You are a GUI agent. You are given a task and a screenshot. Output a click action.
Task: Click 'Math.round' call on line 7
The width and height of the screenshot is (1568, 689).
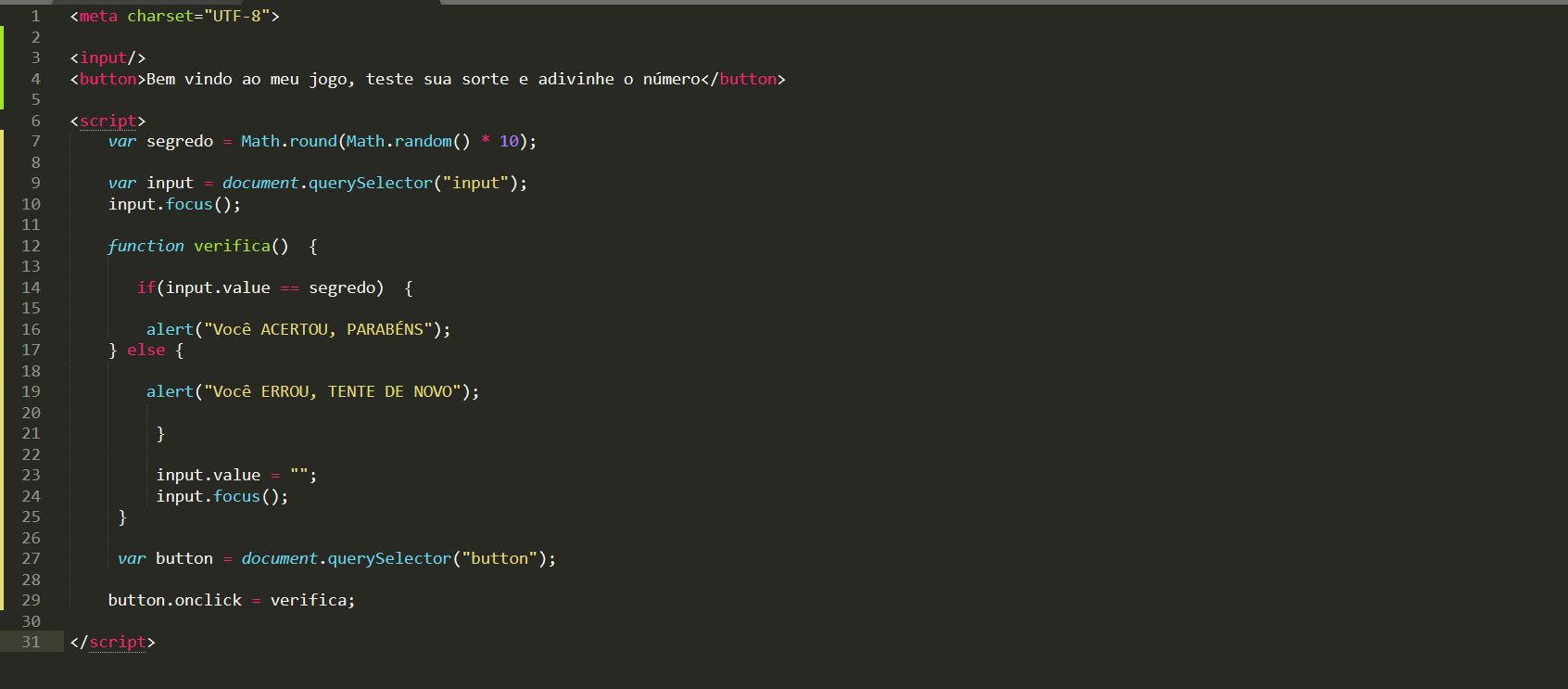[x=289, y=141]
